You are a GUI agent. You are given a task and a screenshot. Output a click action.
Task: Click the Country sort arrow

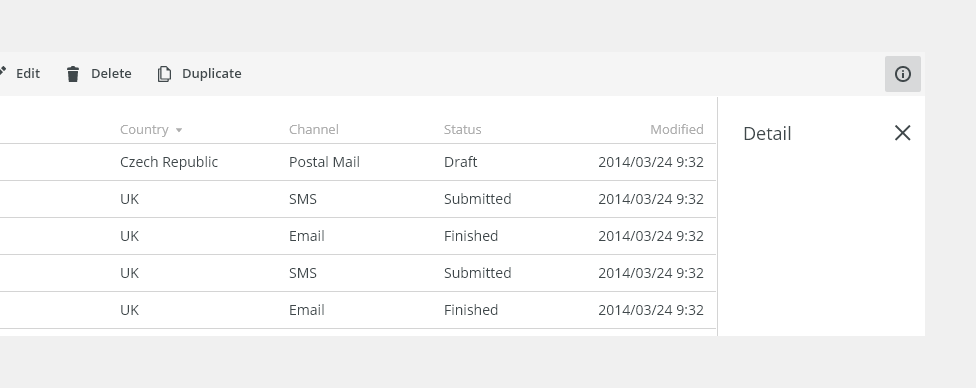[179, 130]
